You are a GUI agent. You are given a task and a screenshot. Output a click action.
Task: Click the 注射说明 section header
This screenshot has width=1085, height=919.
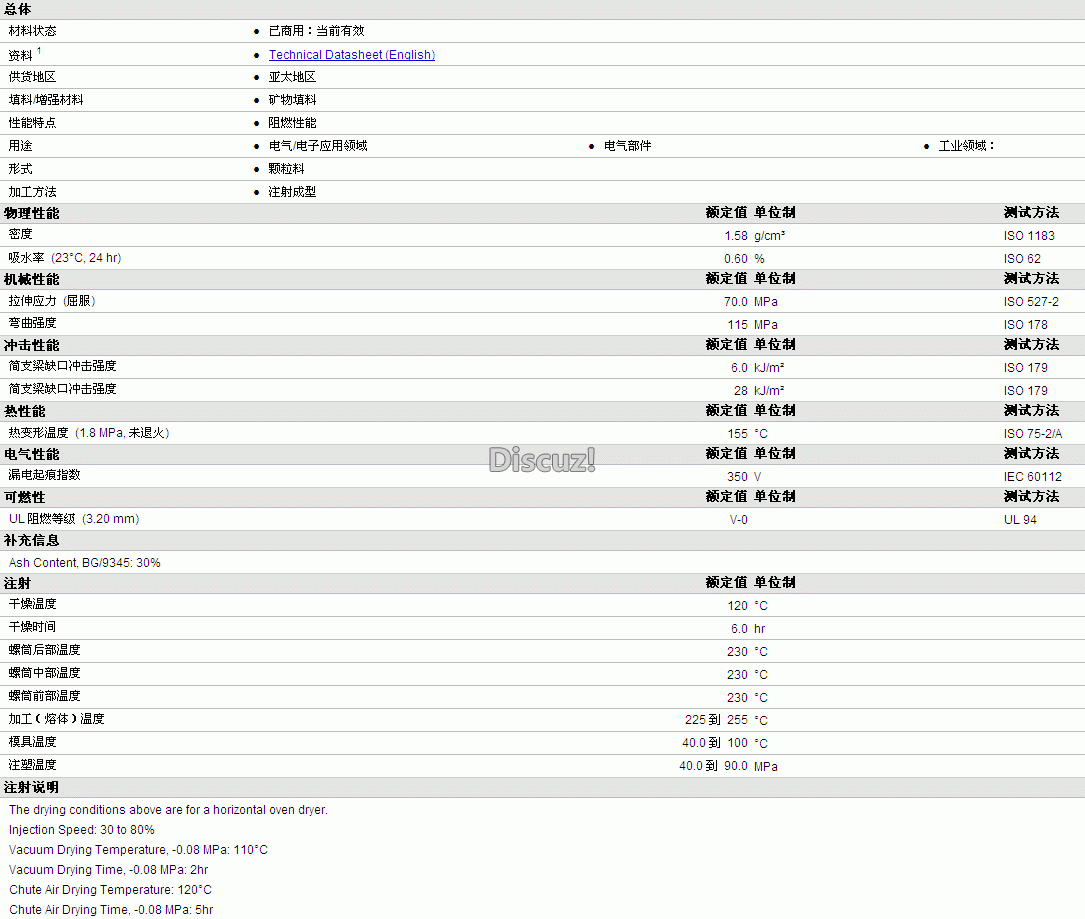click(x=32, y=788)
